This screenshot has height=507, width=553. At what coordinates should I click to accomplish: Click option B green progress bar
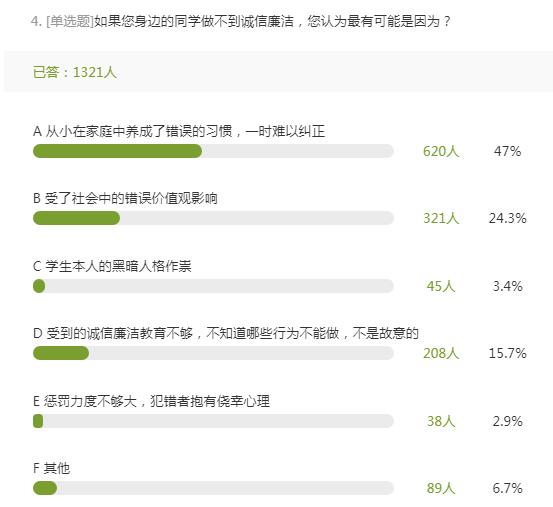pos(77,218)
